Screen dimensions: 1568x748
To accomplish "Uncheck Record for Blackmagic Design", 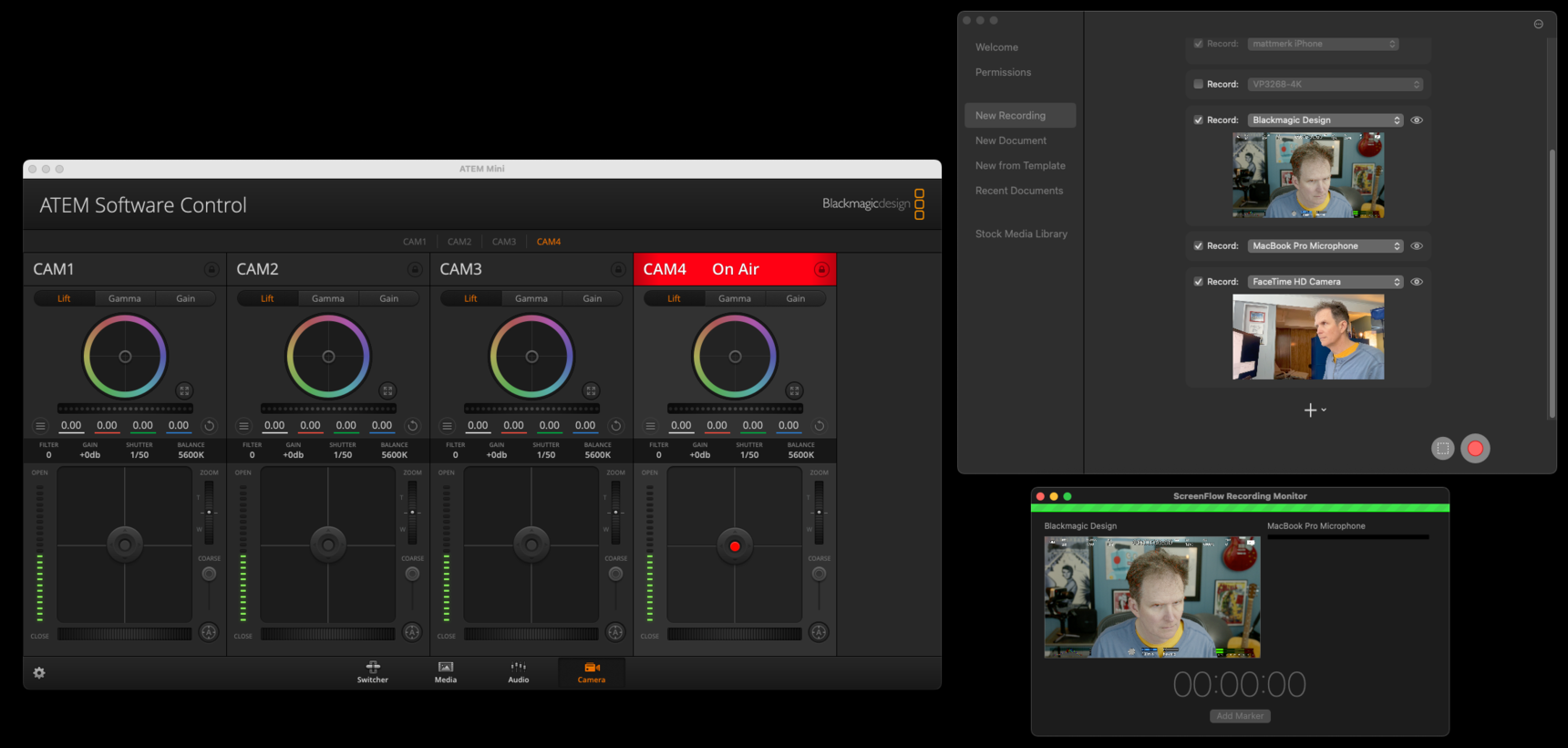I will (x=1198, y=119).
